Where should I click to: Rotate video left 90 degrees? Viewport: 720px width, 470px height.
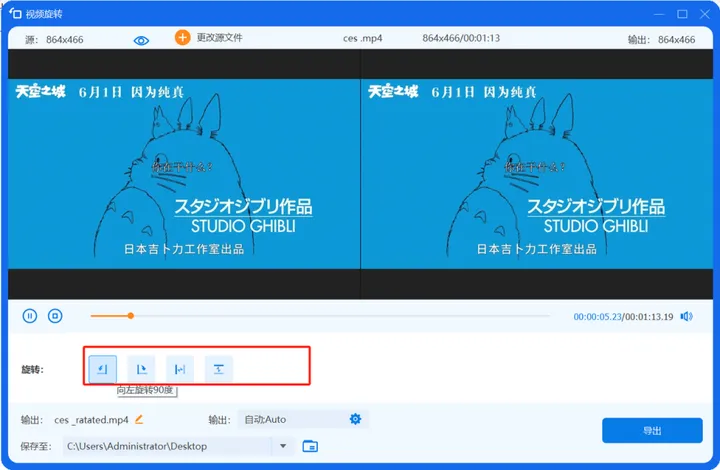(102, 369)
